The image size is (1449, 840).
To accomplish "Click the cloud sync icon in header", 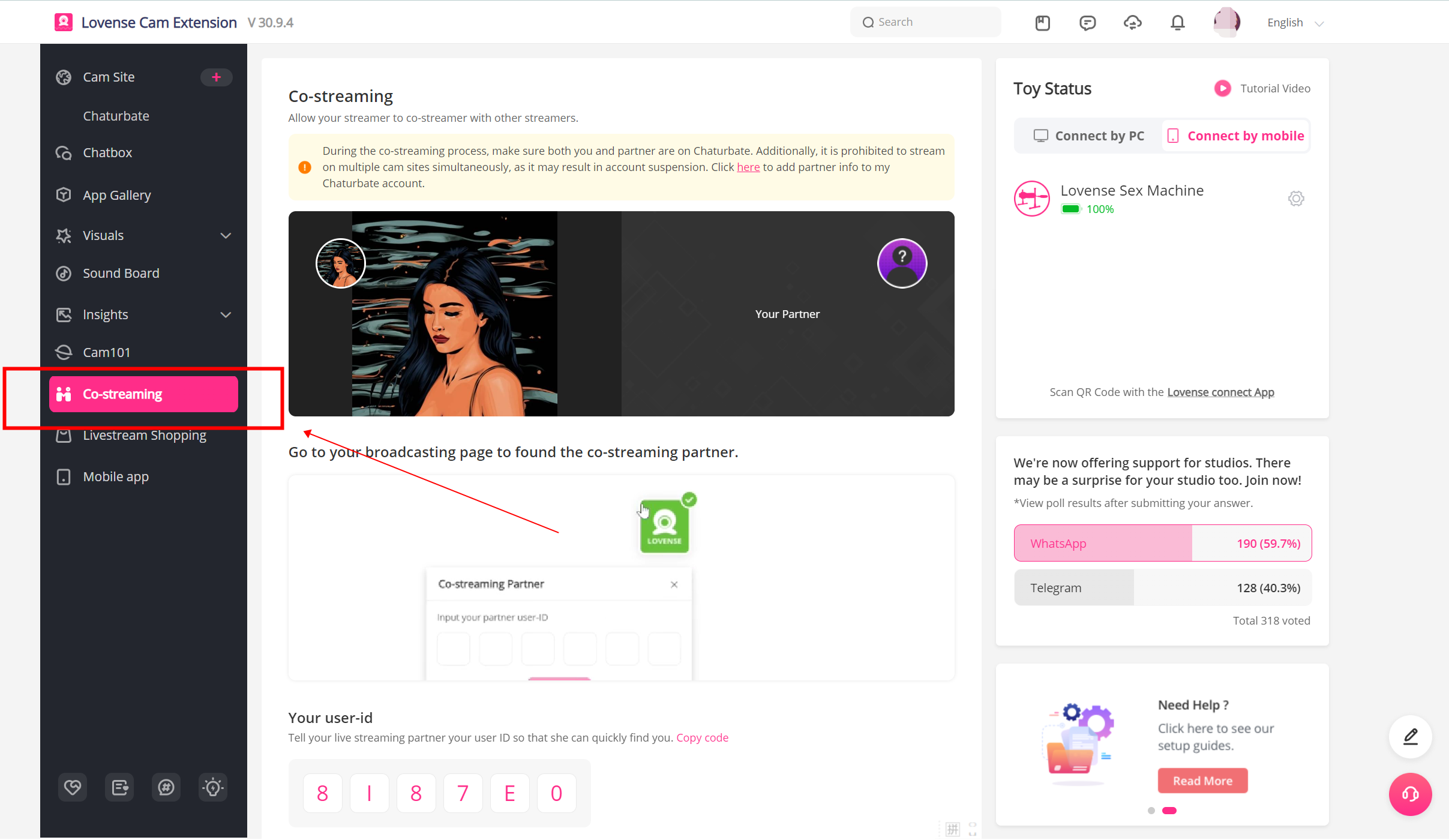I will coord(1132,23).
